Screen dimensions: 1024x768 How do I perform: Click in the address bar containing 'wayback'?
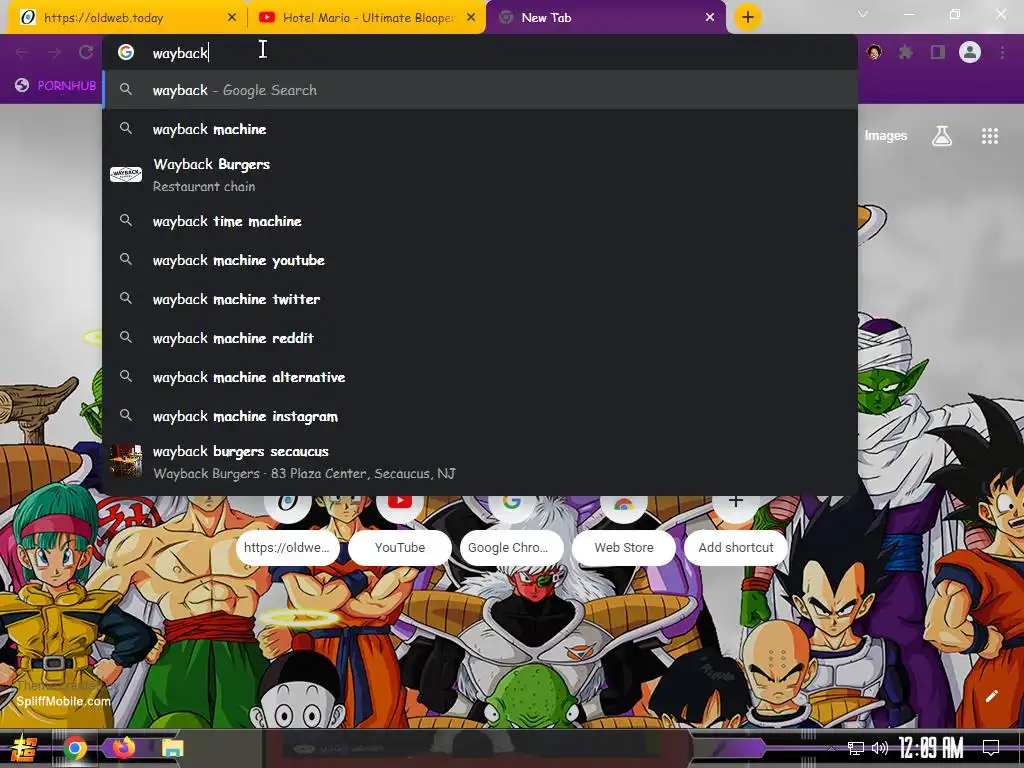(480, 53)
